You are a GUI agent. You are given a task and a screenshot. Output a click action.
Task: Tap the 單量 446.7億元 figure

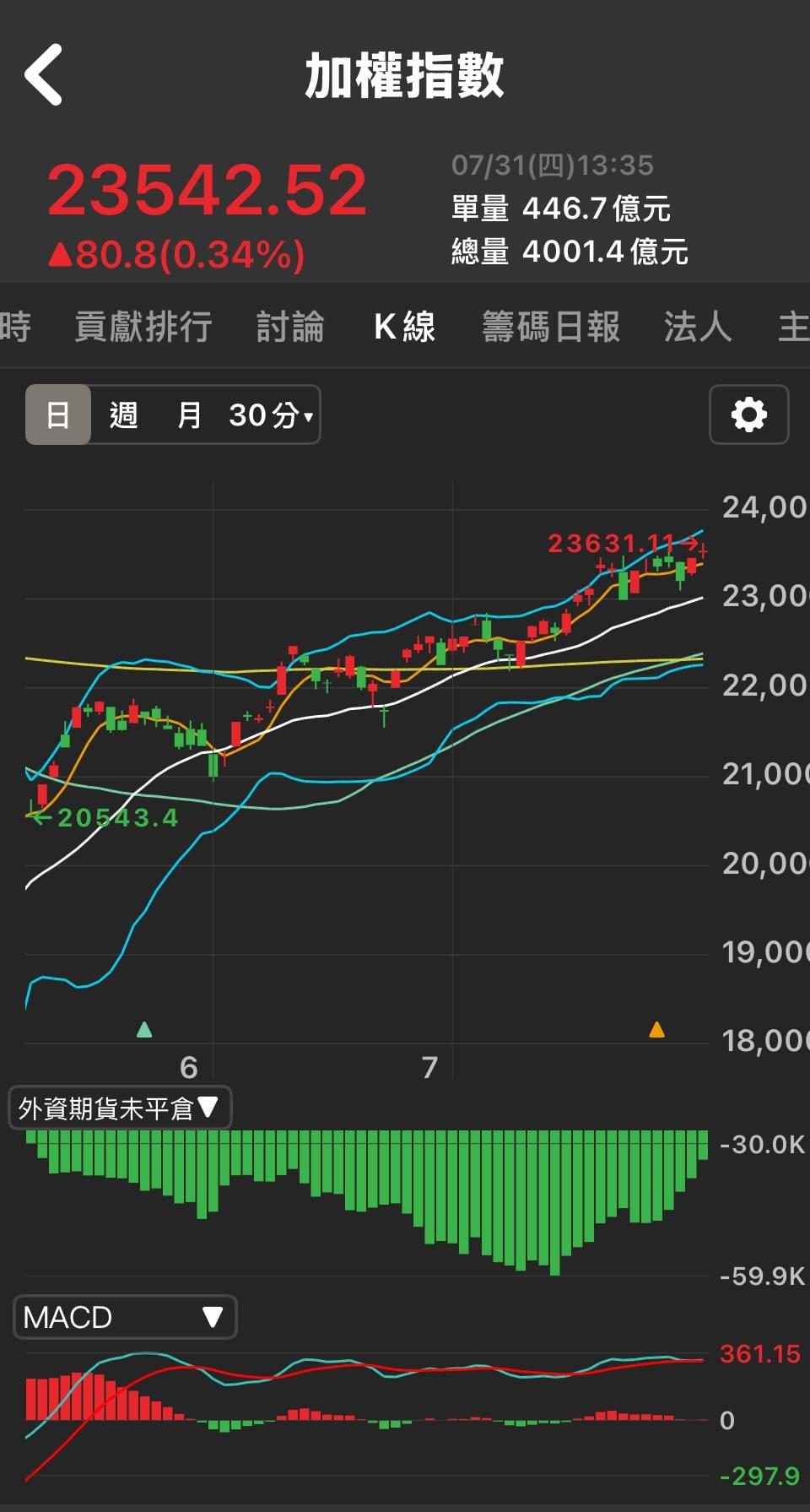click(x=561, y=209)
